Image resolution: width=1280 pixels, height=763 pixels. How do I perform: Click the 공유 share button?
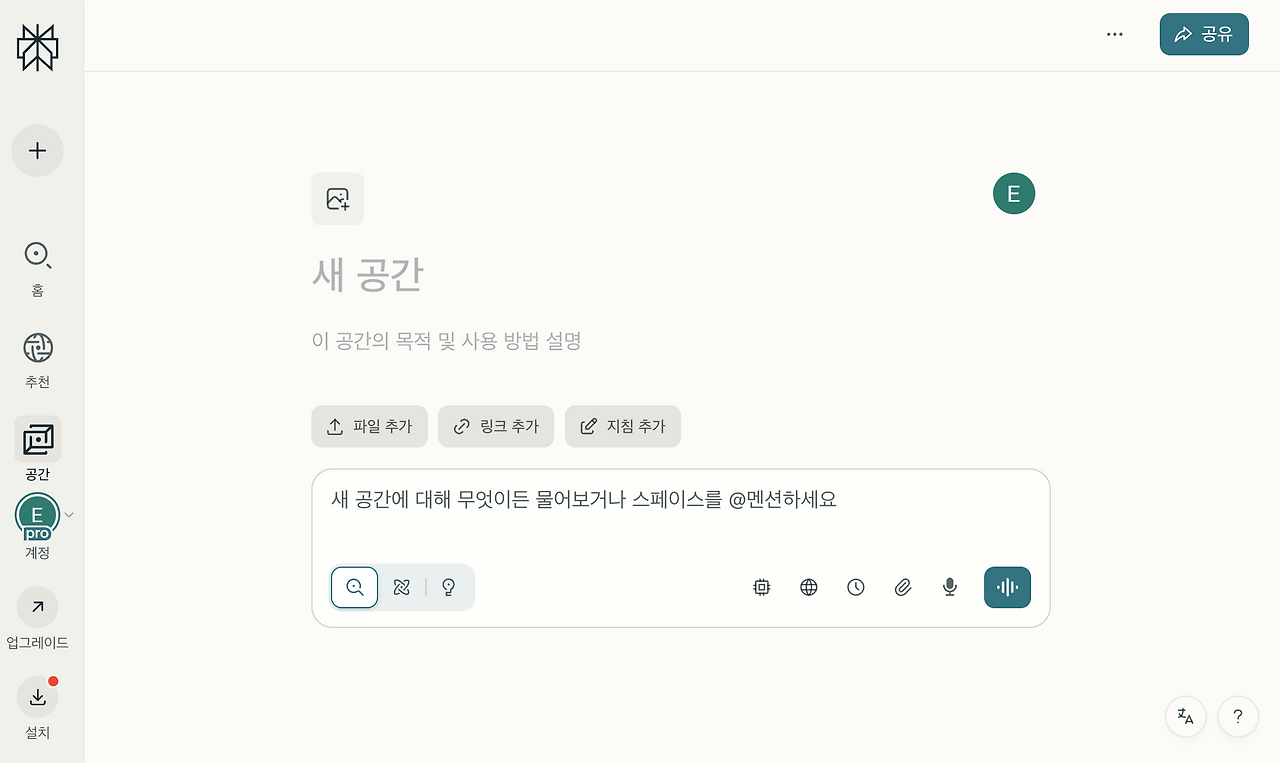(x=1204, y=33)
